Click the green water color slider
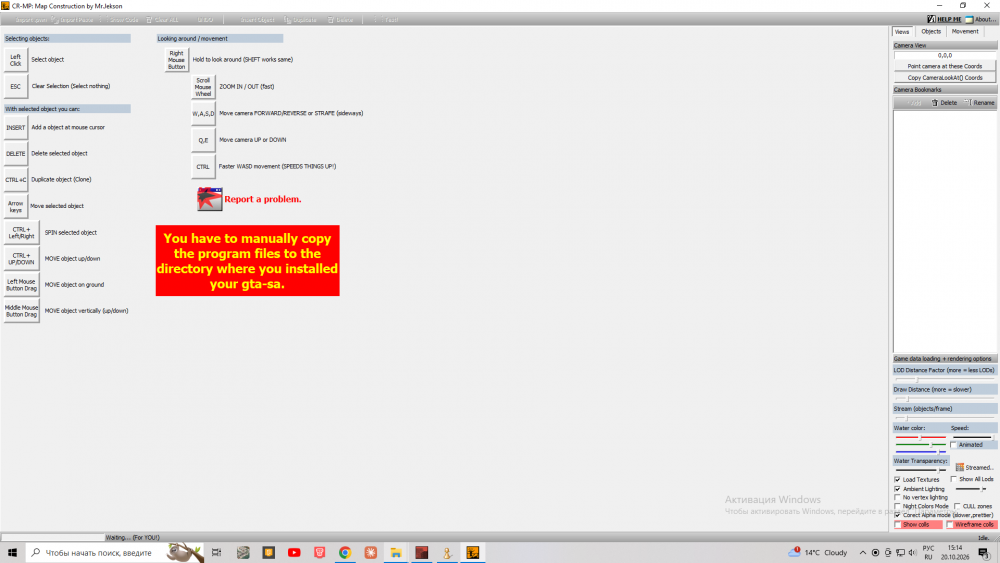Screen dimensions: 1000x563 920,444
